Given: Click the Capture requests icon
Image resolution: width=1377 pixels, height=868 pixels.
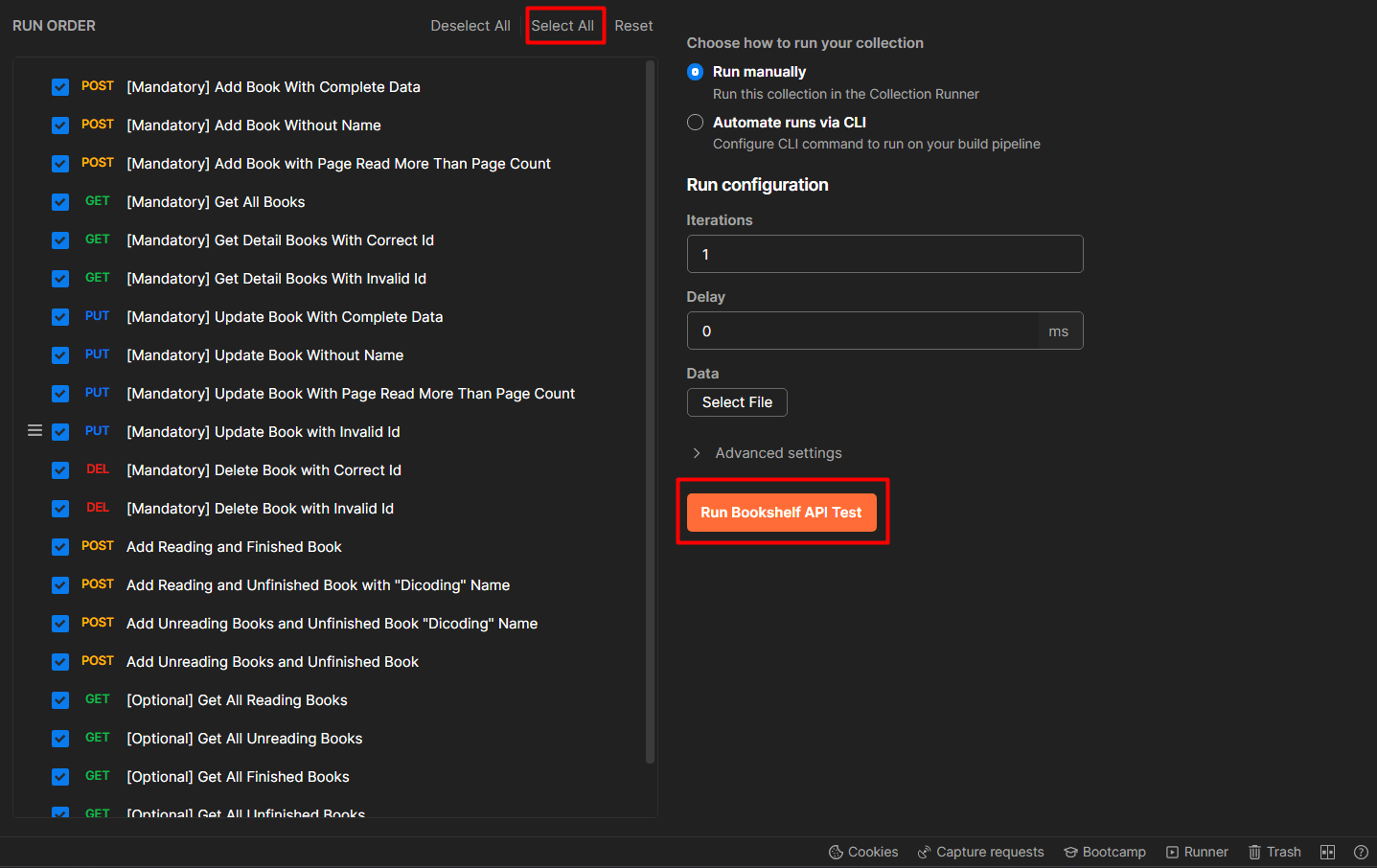Looking at the screenshot, I should pos(980,852).
